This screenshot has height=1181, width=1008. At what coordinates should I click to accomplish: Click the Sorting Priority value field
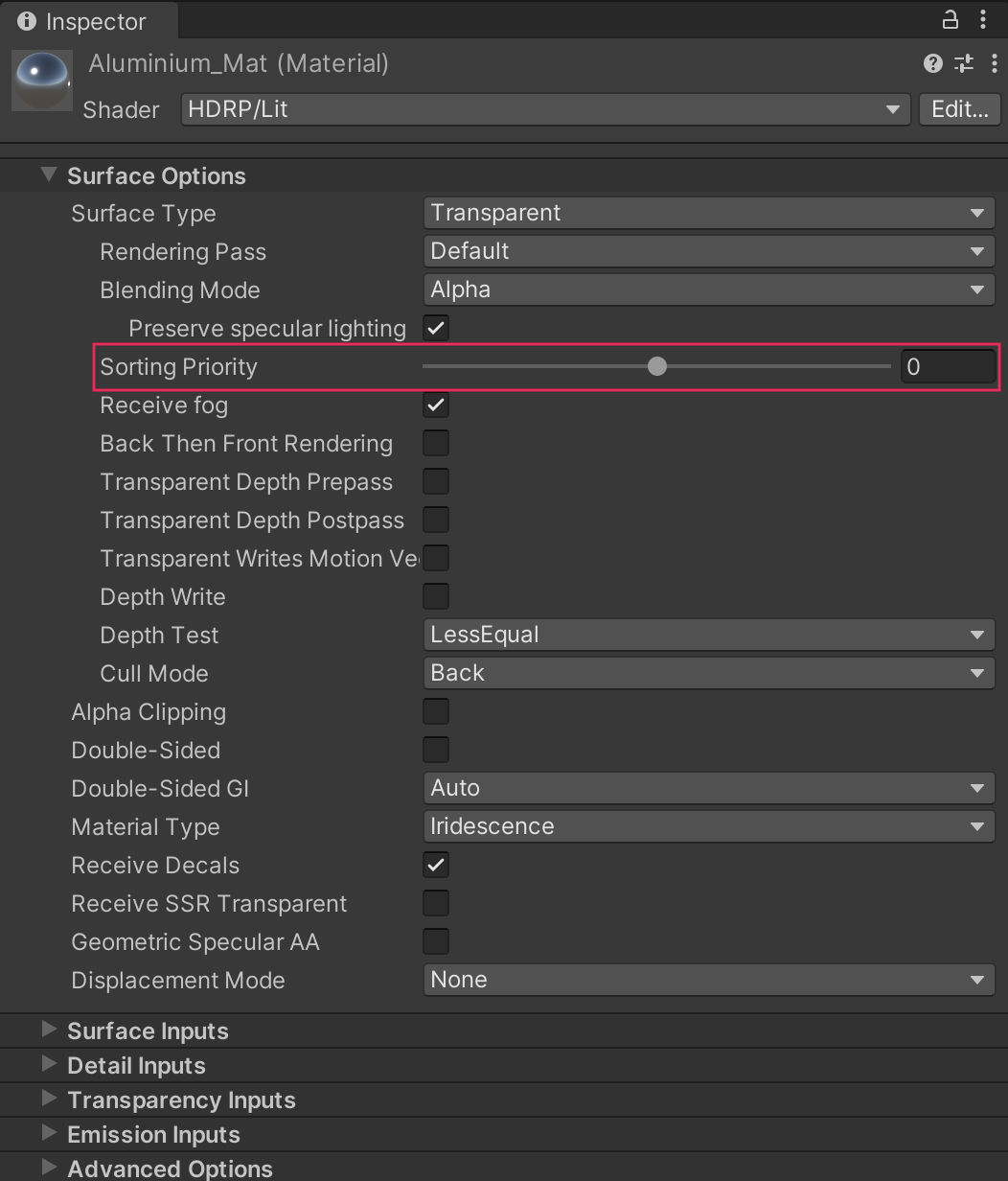click(x=947, y=366)
